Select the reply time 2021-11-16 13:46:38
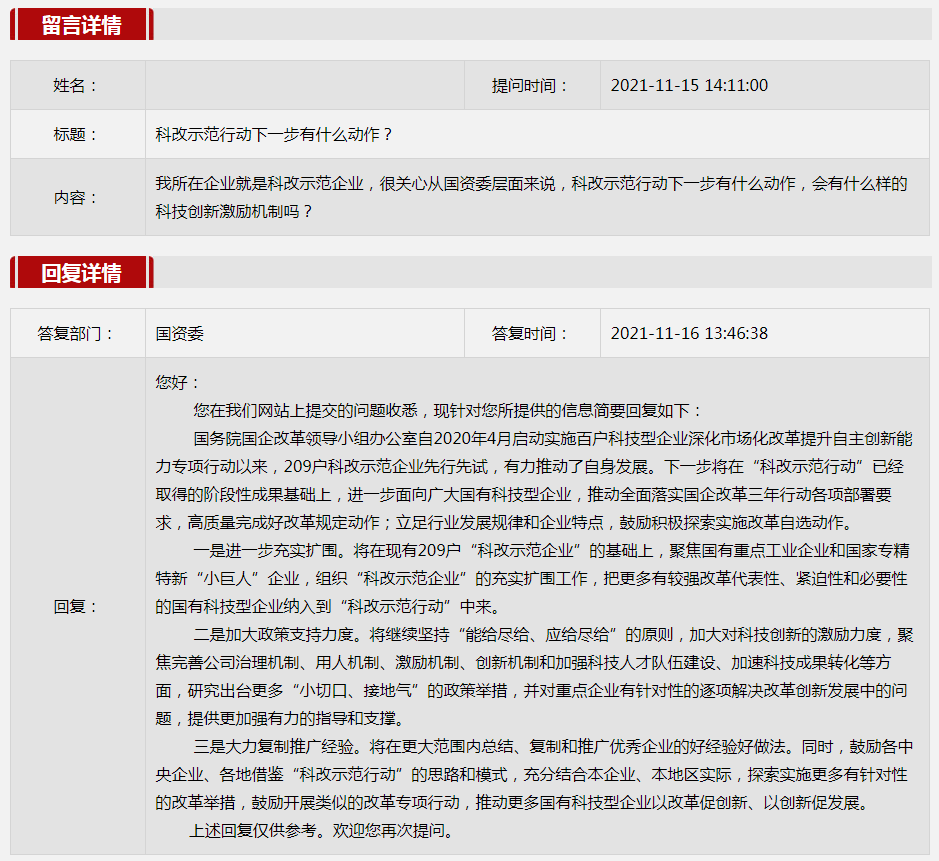This screenshot has height=861, width=939. pyautogui.click(x=689, y=333)
